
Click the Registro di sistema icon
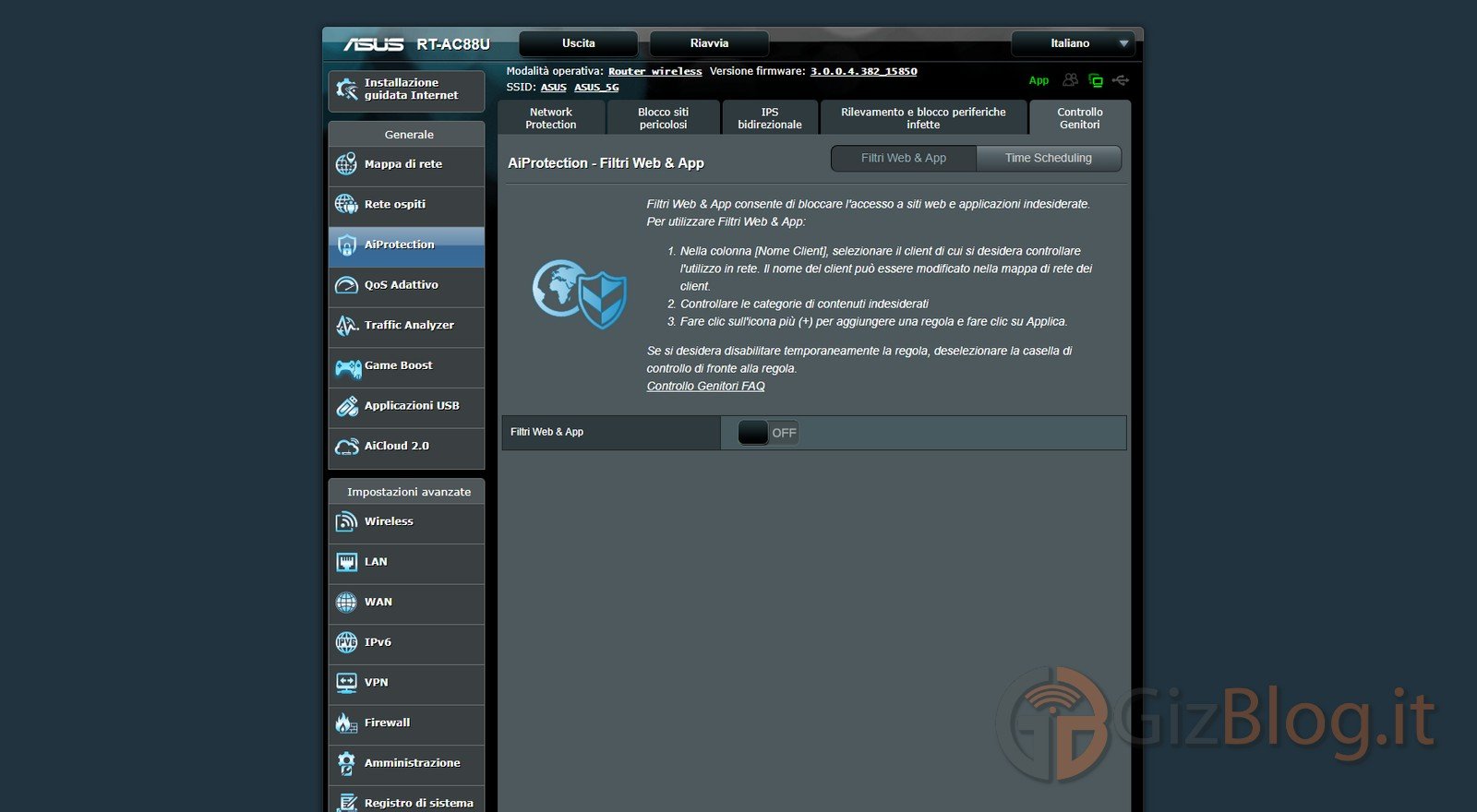tap(346, 803)
